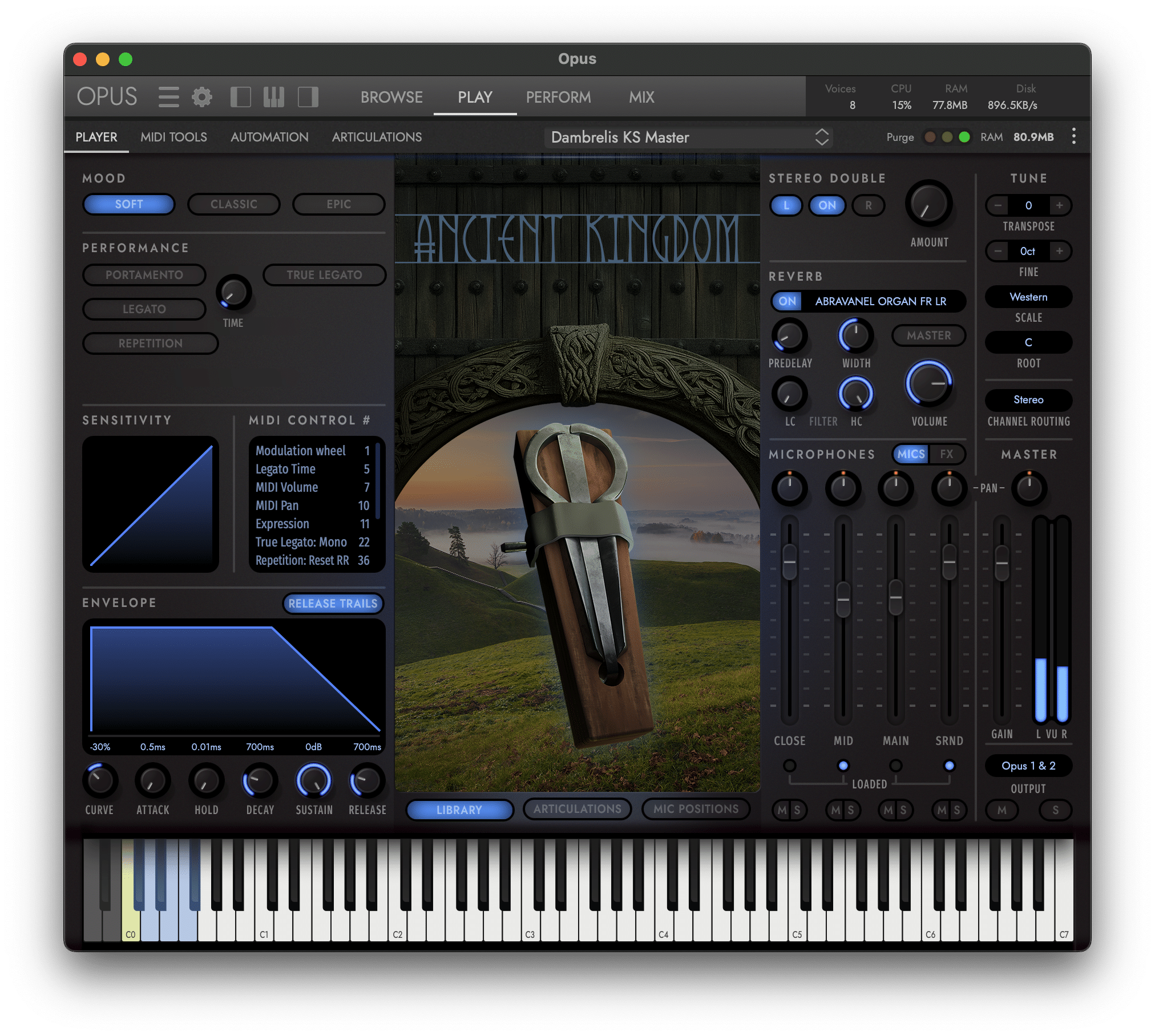
Task: Click the envelope ATTACK knob
Action: point(153,780)
